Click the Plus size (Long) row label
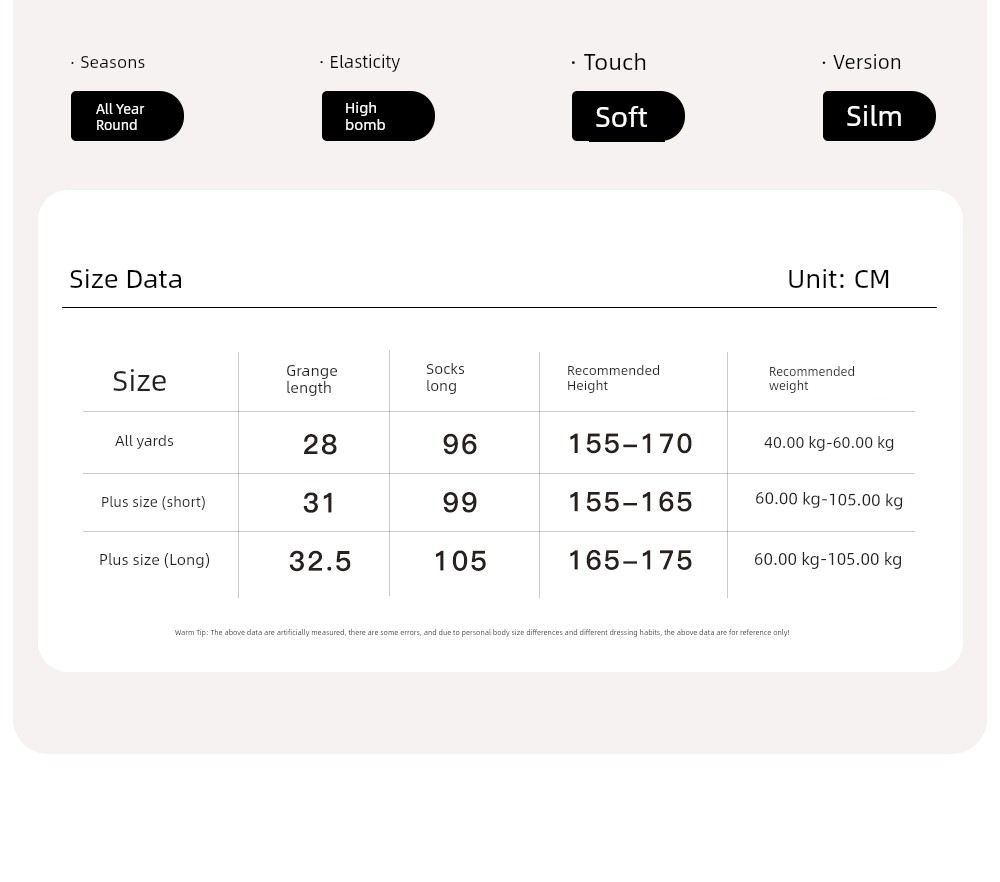This screenshot has width=1000, height=882. [x=154, y=560]
